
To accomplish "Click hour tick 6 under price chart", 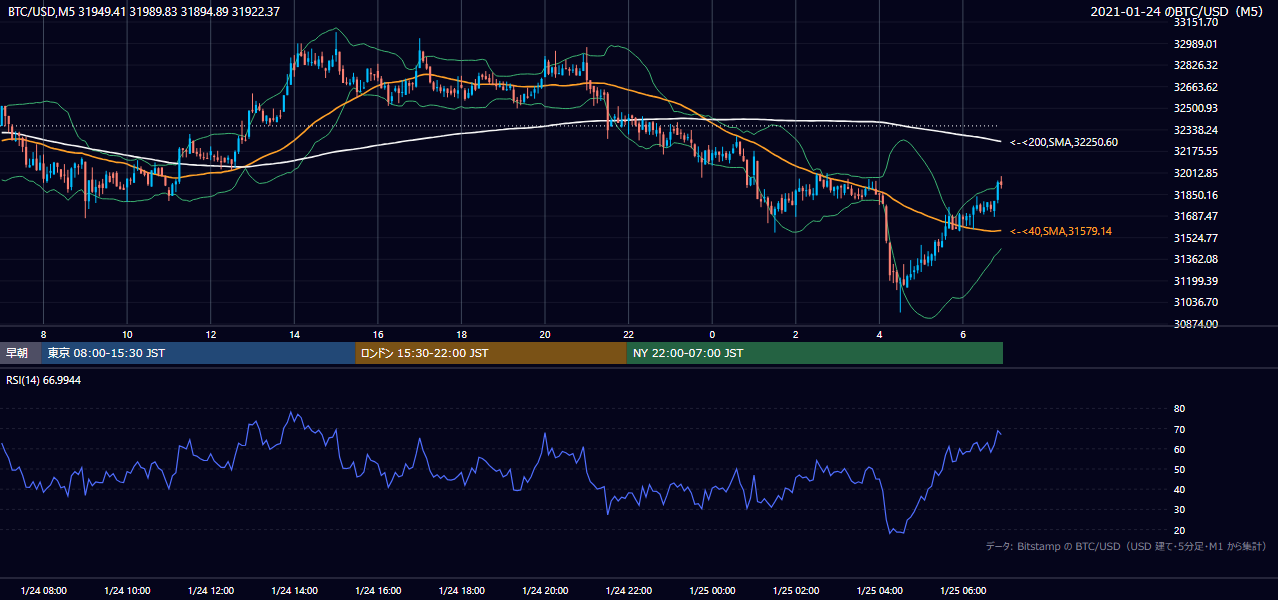I will coord(962,334).
